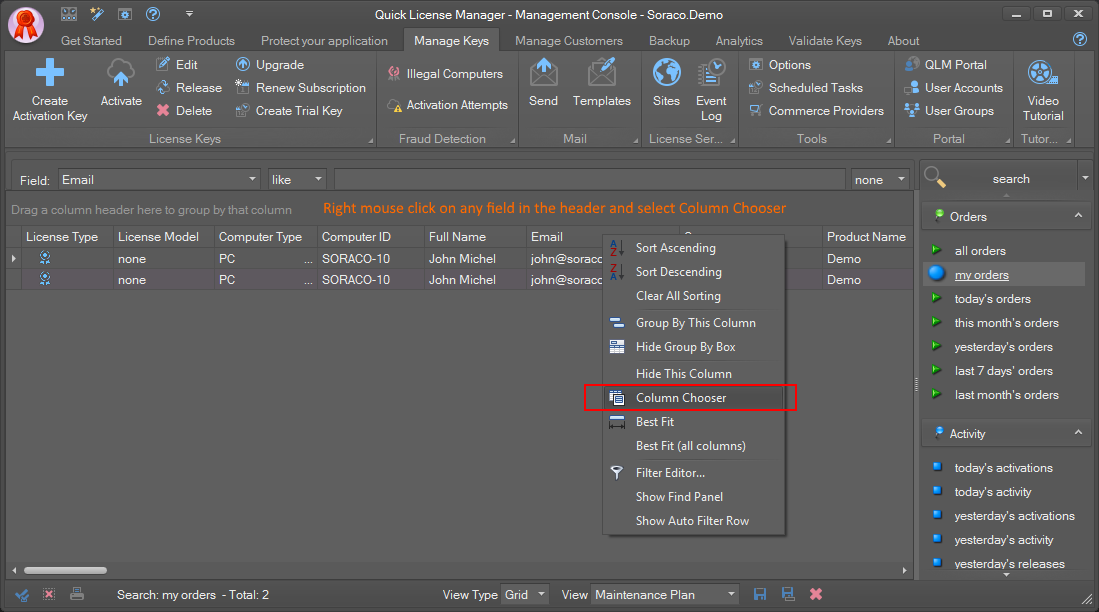Open Options in Tools group
Image resolution: width=1099 pixels, height=612 pixels.
coord(780,64)
